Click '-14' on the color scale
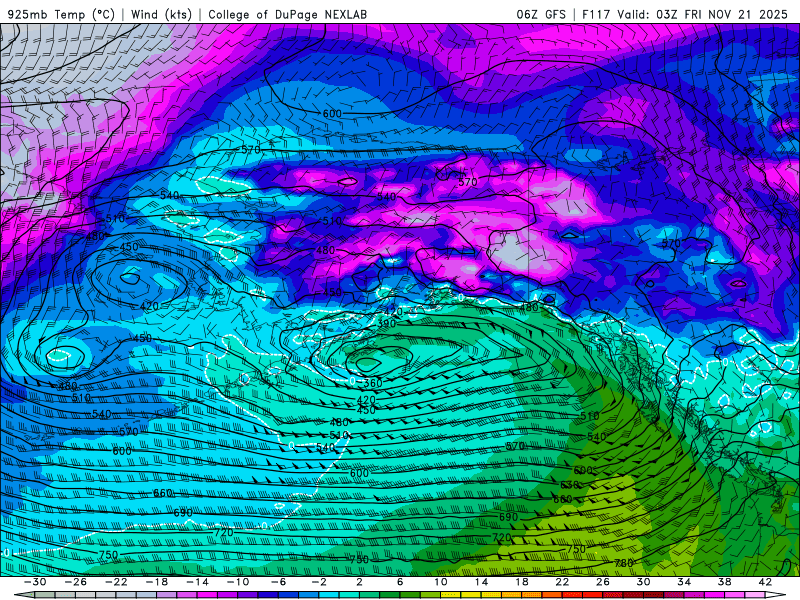The image size is (800, 600). click(197, 582)
